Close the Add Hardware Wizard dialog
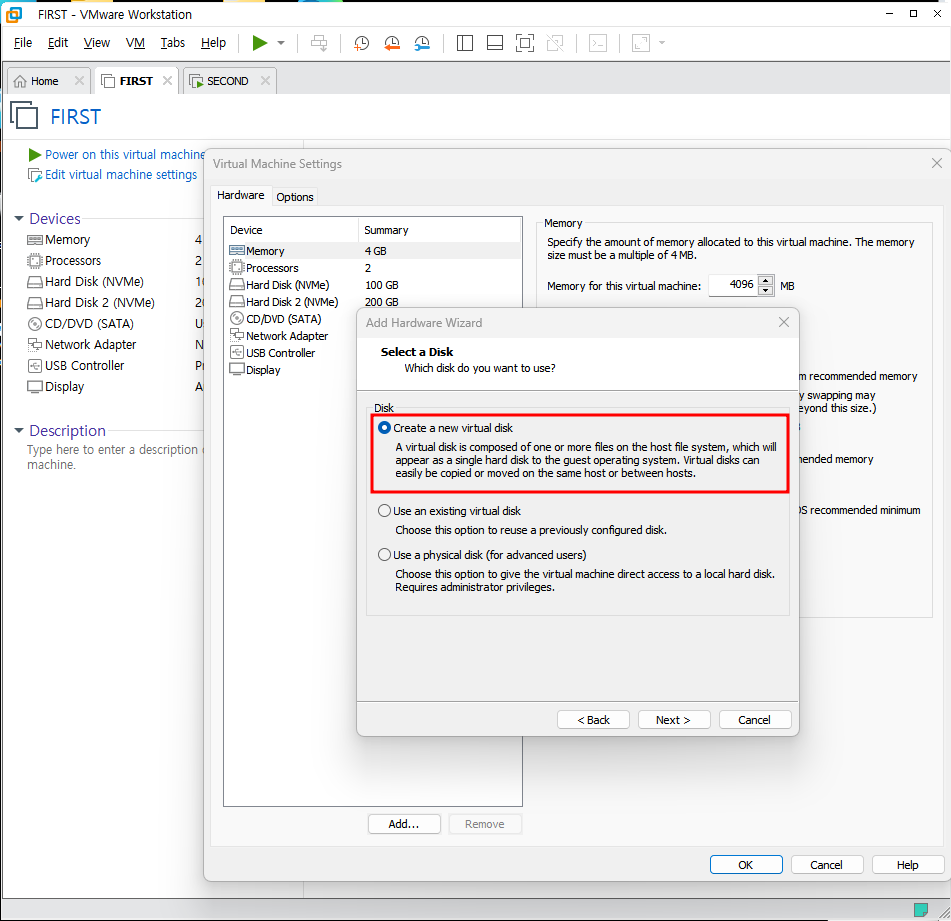Image resolution: width=951 pixels, height=921 pixels. tap(784, 323)
